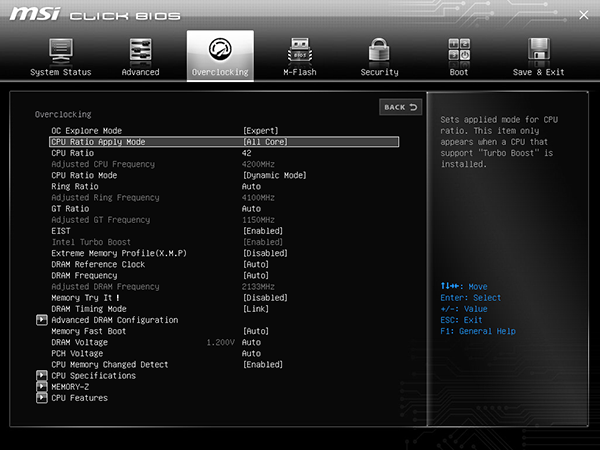Screen dimensions: 600x450
Task: Open the Save & Exit floppy icon
Action: pyautogui.click(x=539, y=50)
